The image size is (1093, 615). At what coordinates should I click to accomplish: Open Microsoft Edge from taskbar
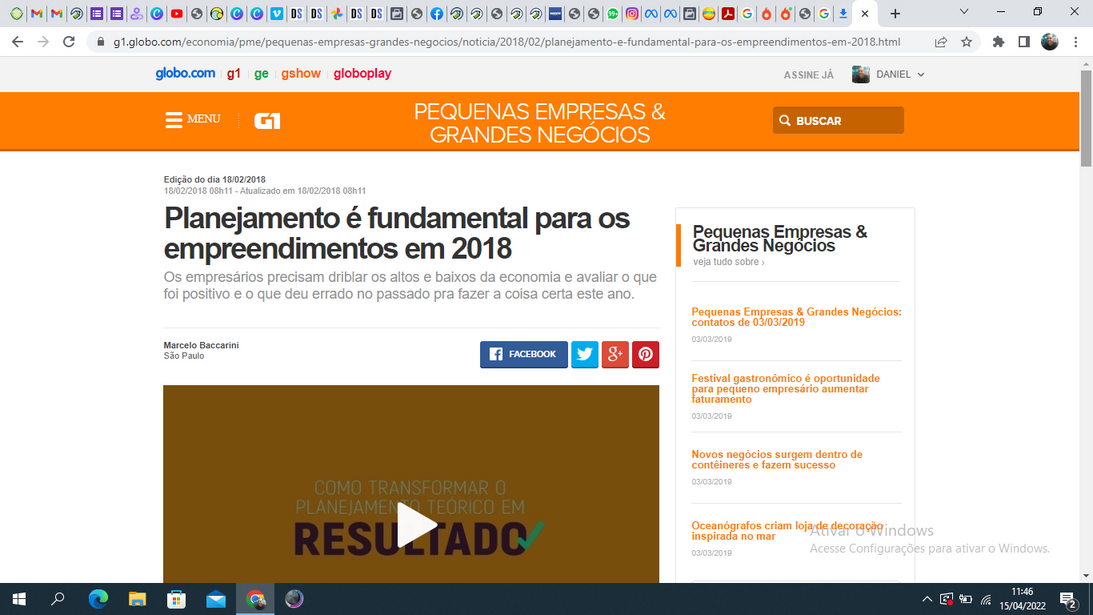point(98,599)
